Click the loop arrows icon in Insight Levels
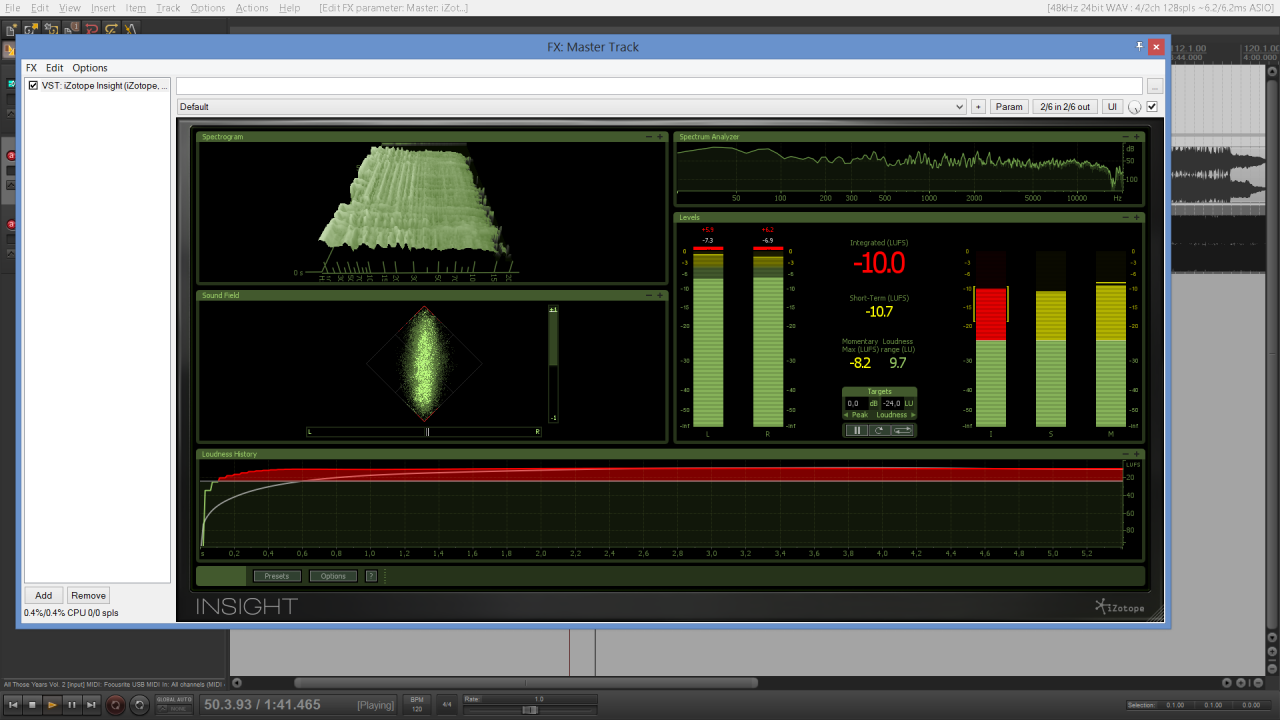Screen dimensions: 1280x720 902,430
